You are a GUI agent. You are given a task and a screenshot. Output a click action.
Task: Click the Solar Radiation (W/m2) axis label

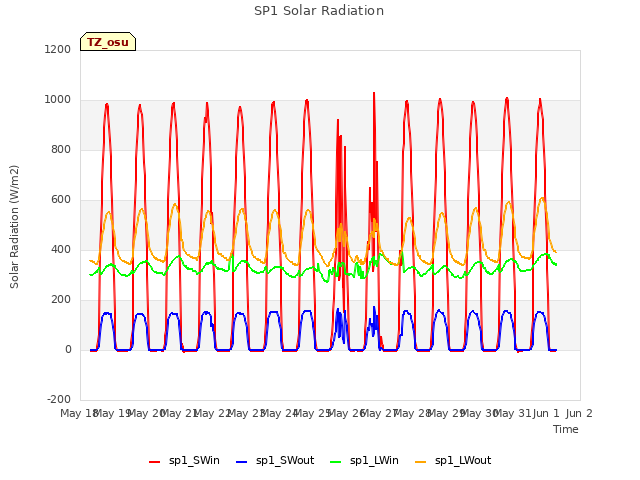(14, 227)
